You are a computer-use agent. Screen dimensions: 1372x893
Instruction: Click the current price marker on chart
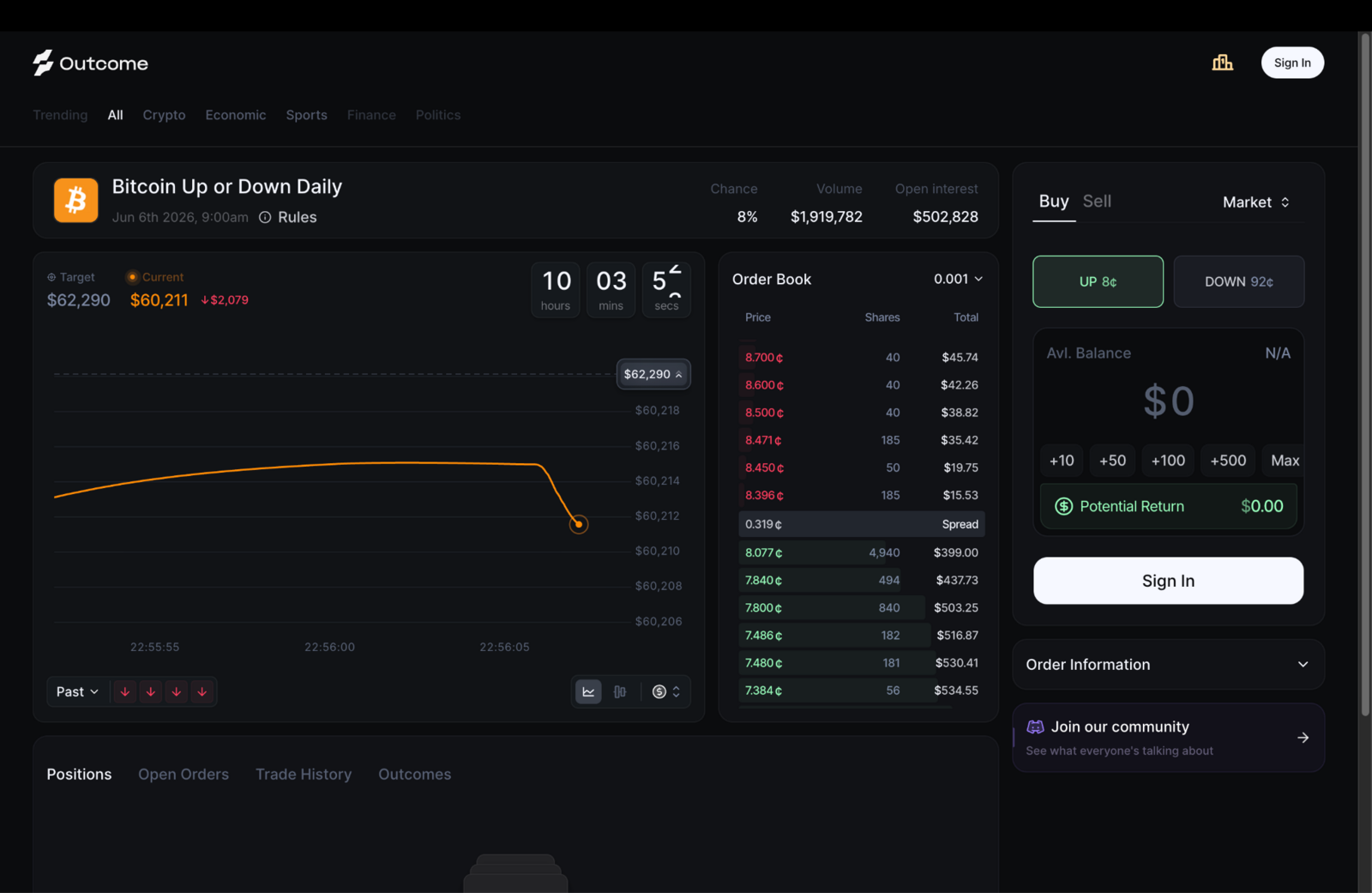pos(579,524)
